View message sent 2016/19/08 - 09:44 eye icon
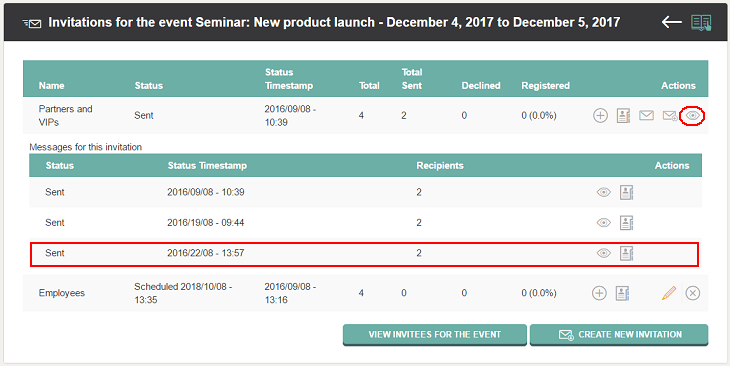The image size is (730, 366). [x=604, y=223]
